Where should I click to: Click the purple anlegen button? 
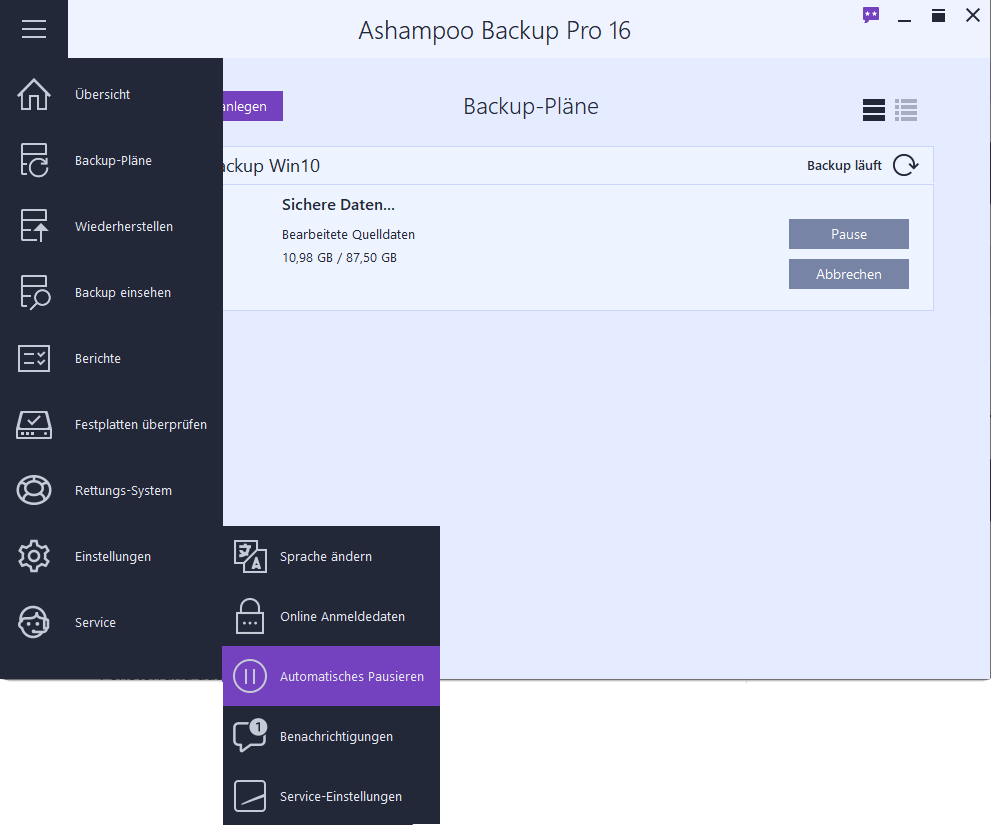pos(253,106)
